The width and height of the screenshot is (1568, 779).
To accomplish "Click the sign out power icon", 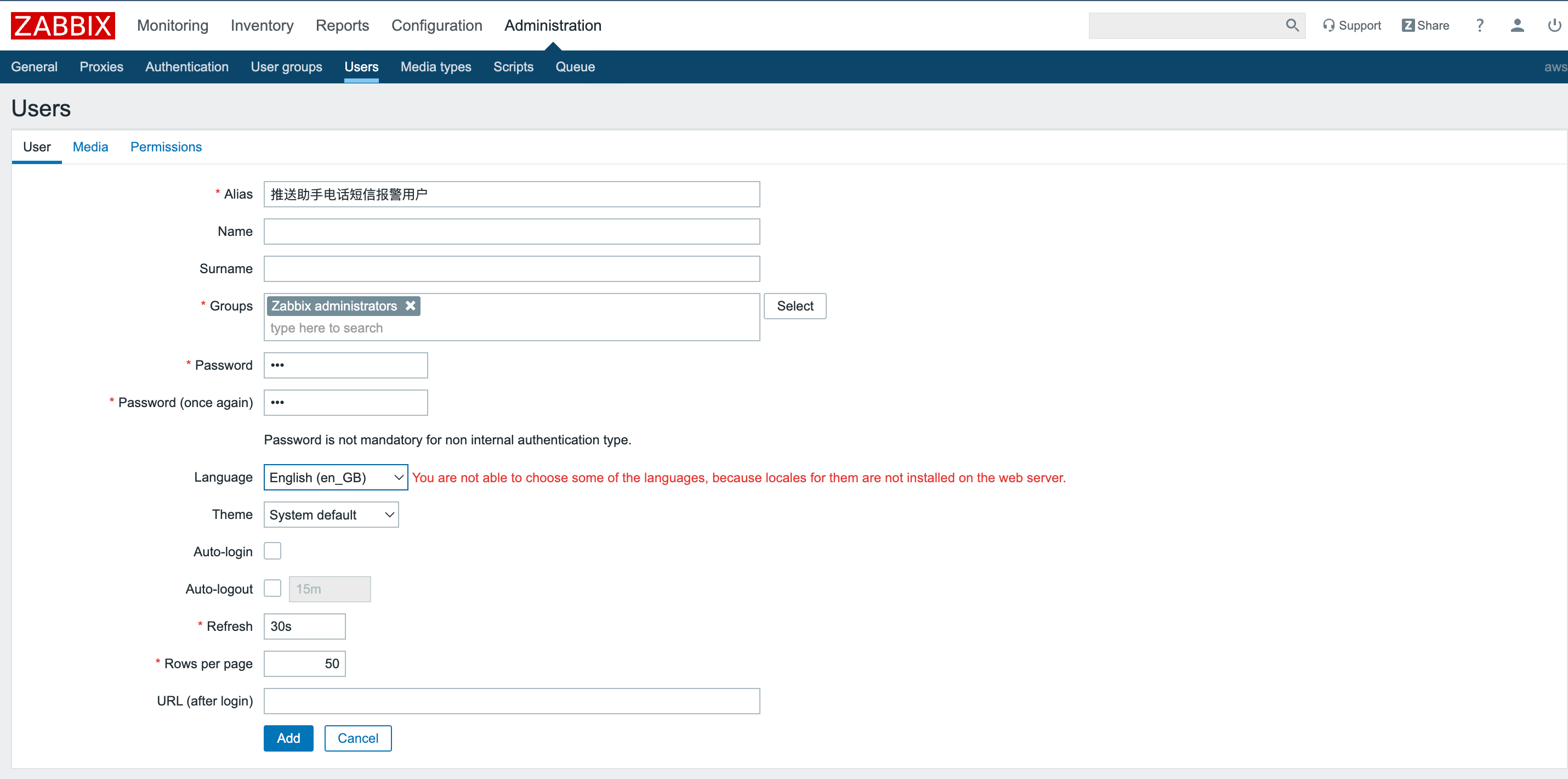I will 1554,26.
